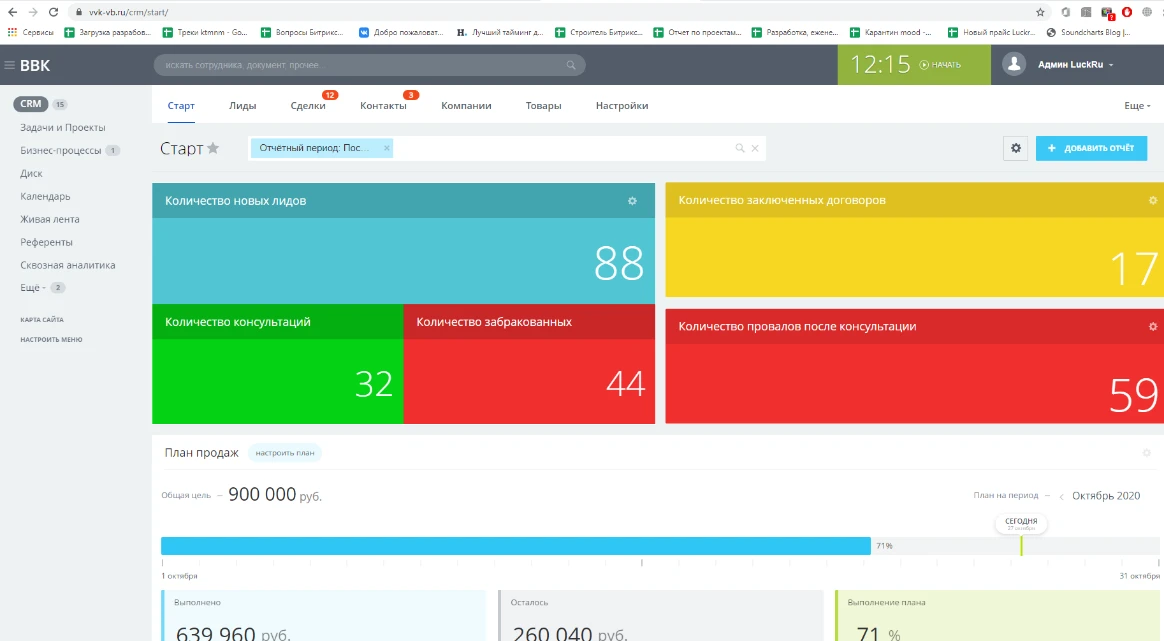Clear the filter field with the X icon
Image resolution: width=1164 pixels, height=641 pixels.
(x=755, y=148)
